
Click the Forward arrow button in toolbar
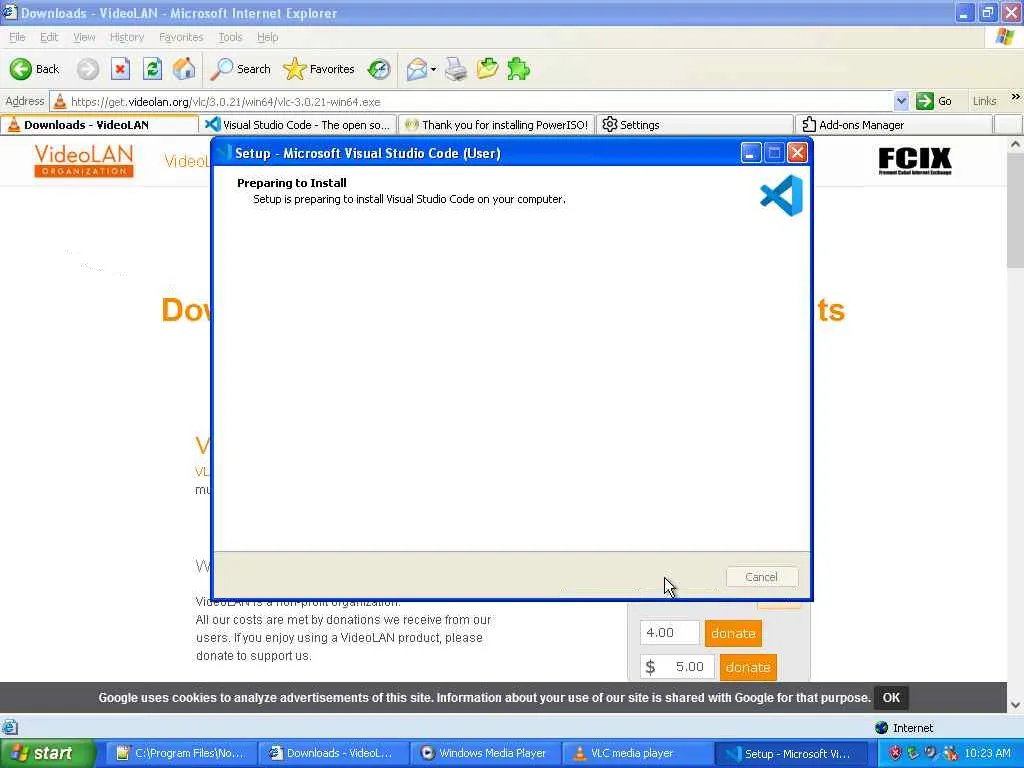point(88,69)
